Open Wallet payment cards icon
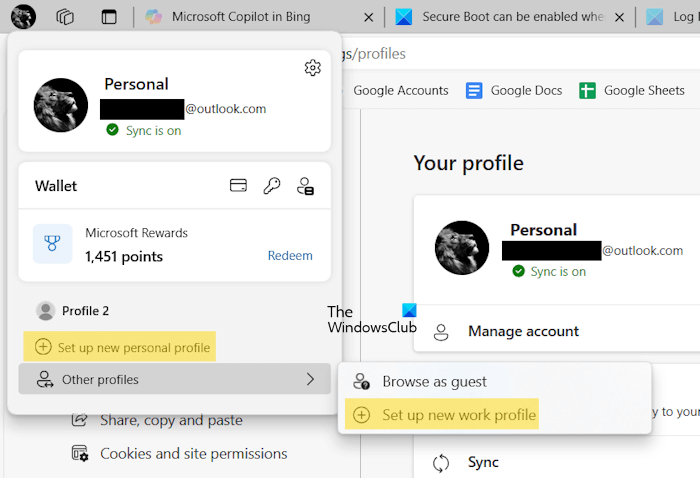 238,185
